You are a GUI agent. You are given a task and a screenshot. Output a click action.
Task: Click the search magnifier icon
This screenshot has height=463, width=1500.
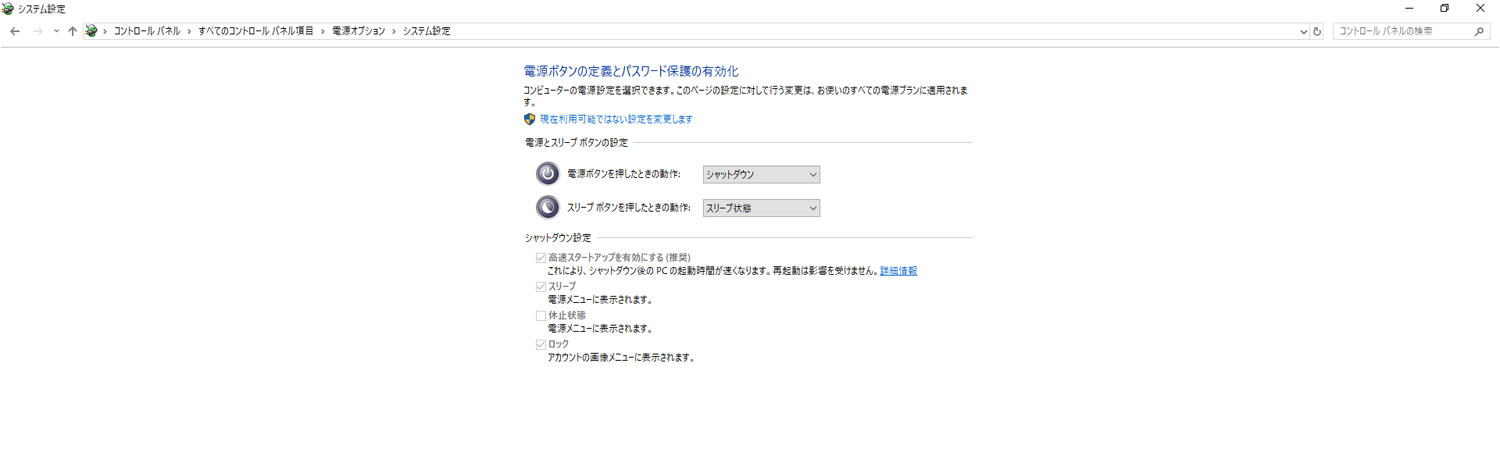(1480, 32)
